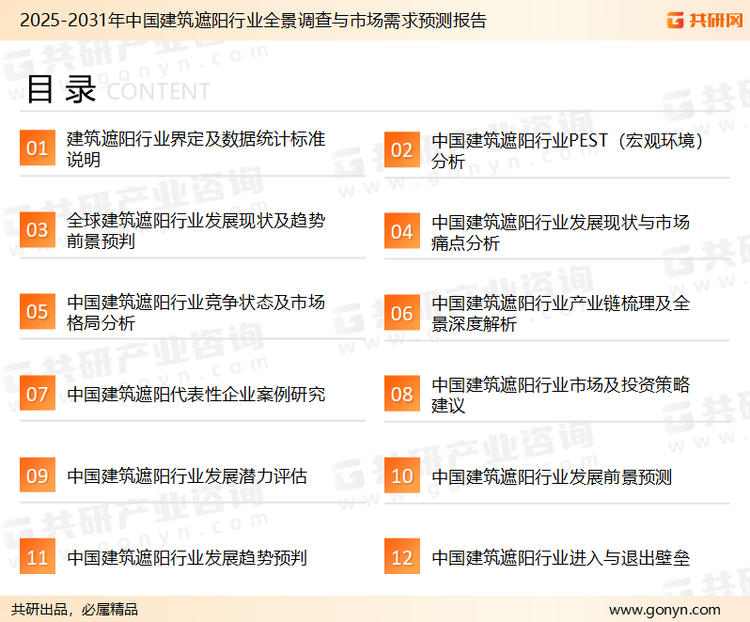
Task: Select the orange 11 number badge
Action: point(37,556)
